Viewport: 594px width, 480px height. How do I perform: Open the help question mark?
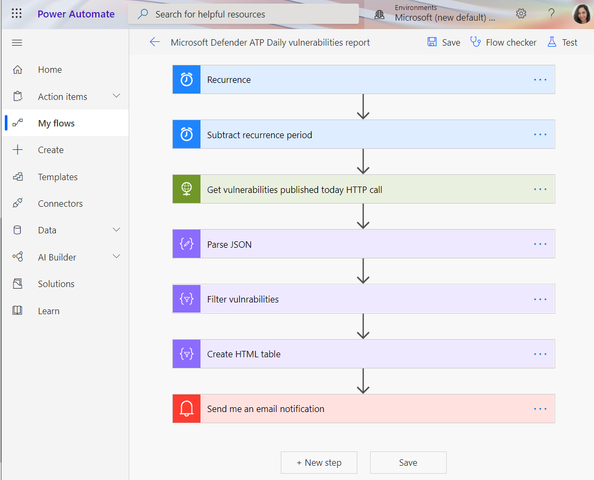[551, 14]
